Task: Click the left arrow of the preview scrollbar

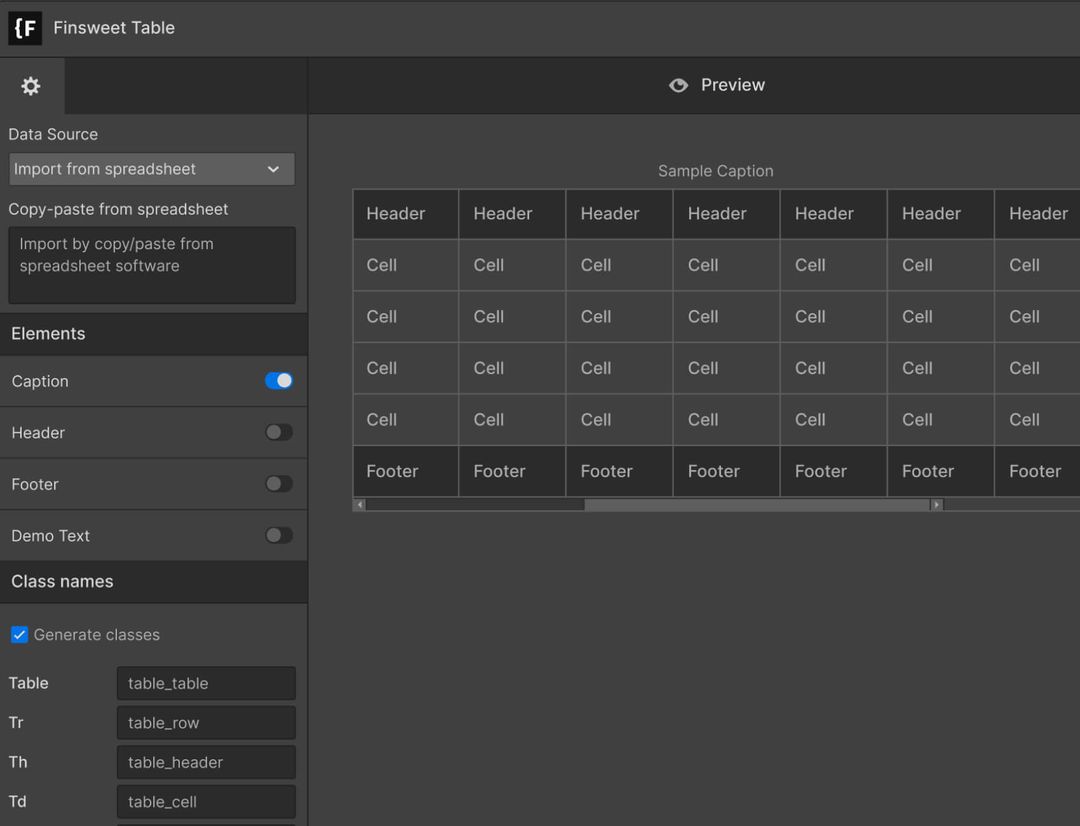Action: [360, 505]
